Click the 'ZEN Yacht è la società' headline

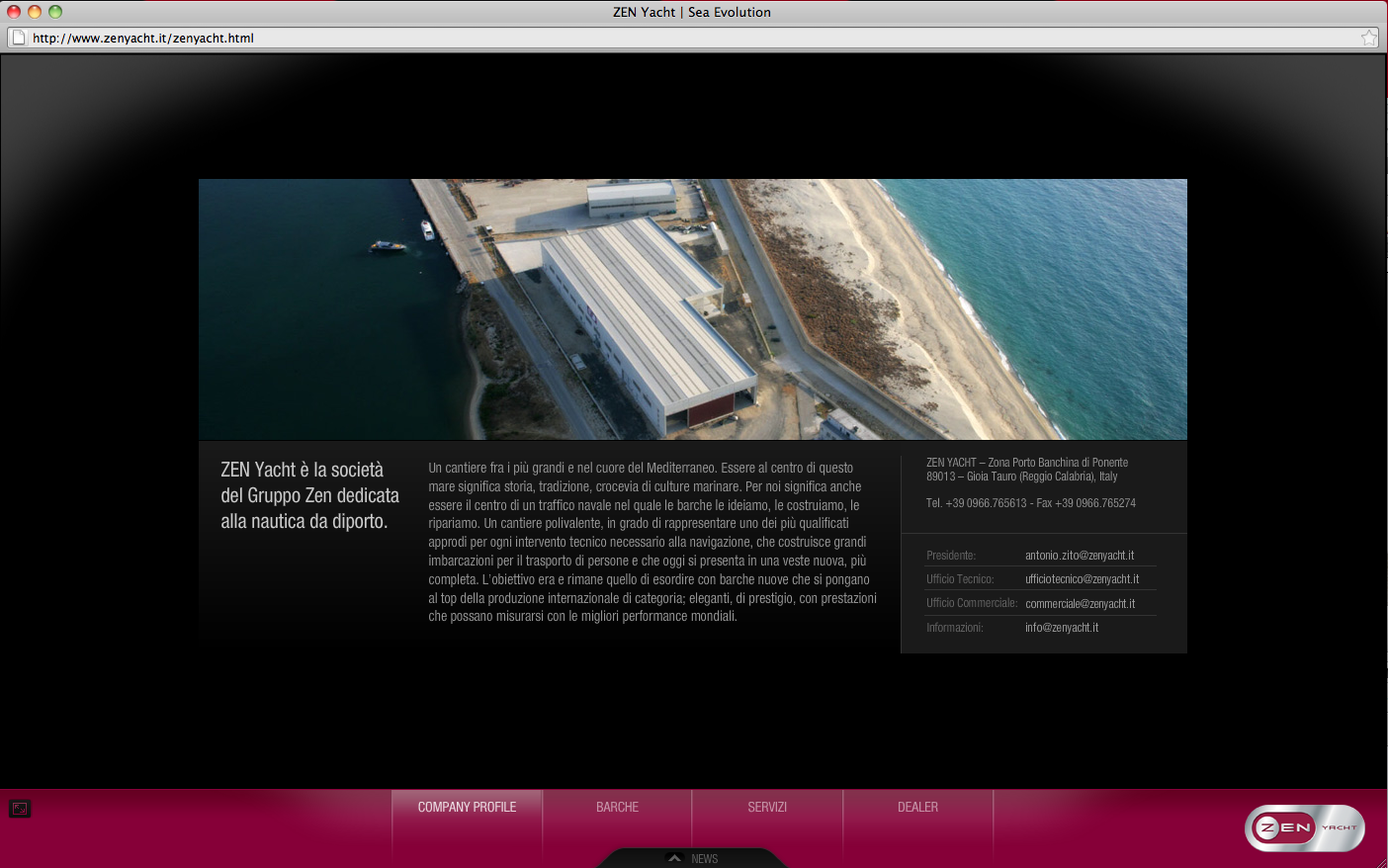309,495
